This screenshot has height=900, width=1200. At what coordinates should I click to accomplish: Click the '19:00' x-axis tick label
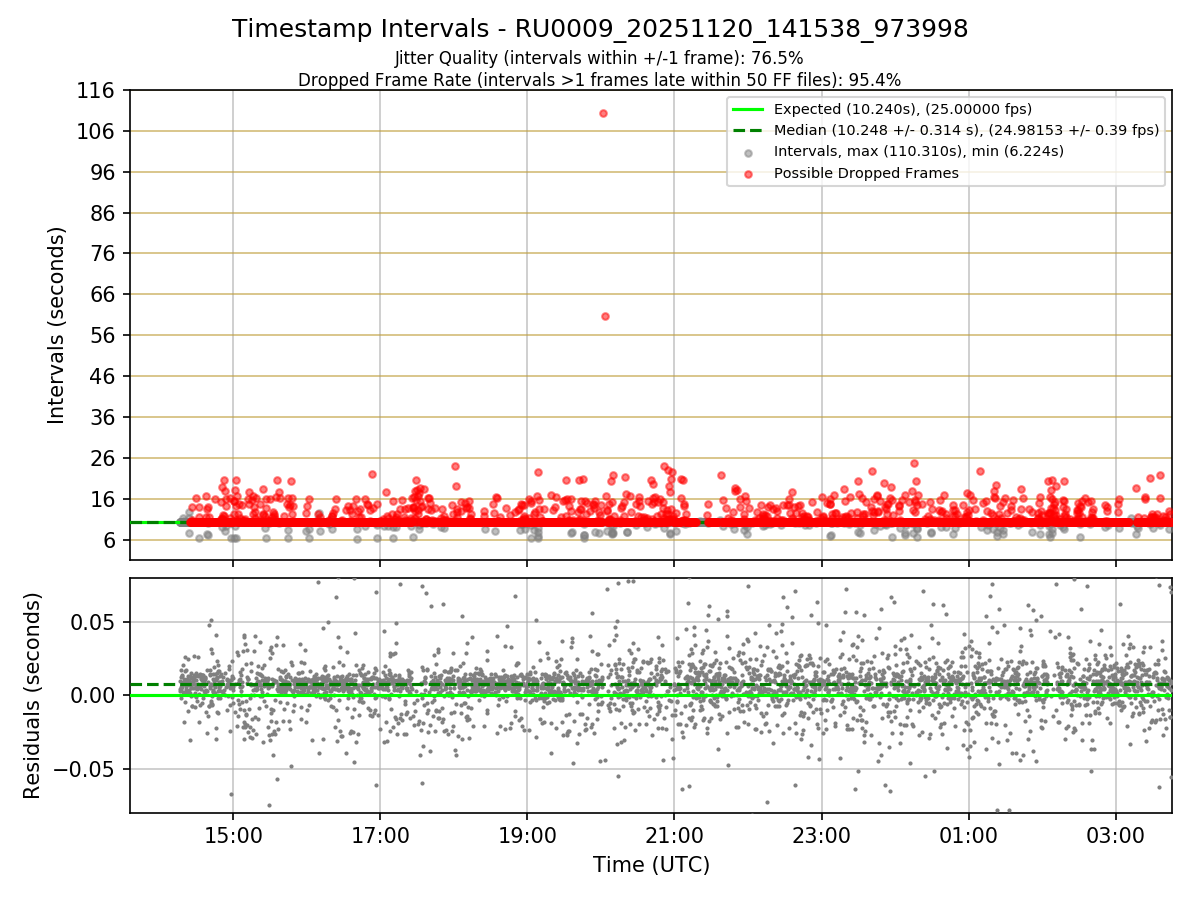click(x=527, y=835)
